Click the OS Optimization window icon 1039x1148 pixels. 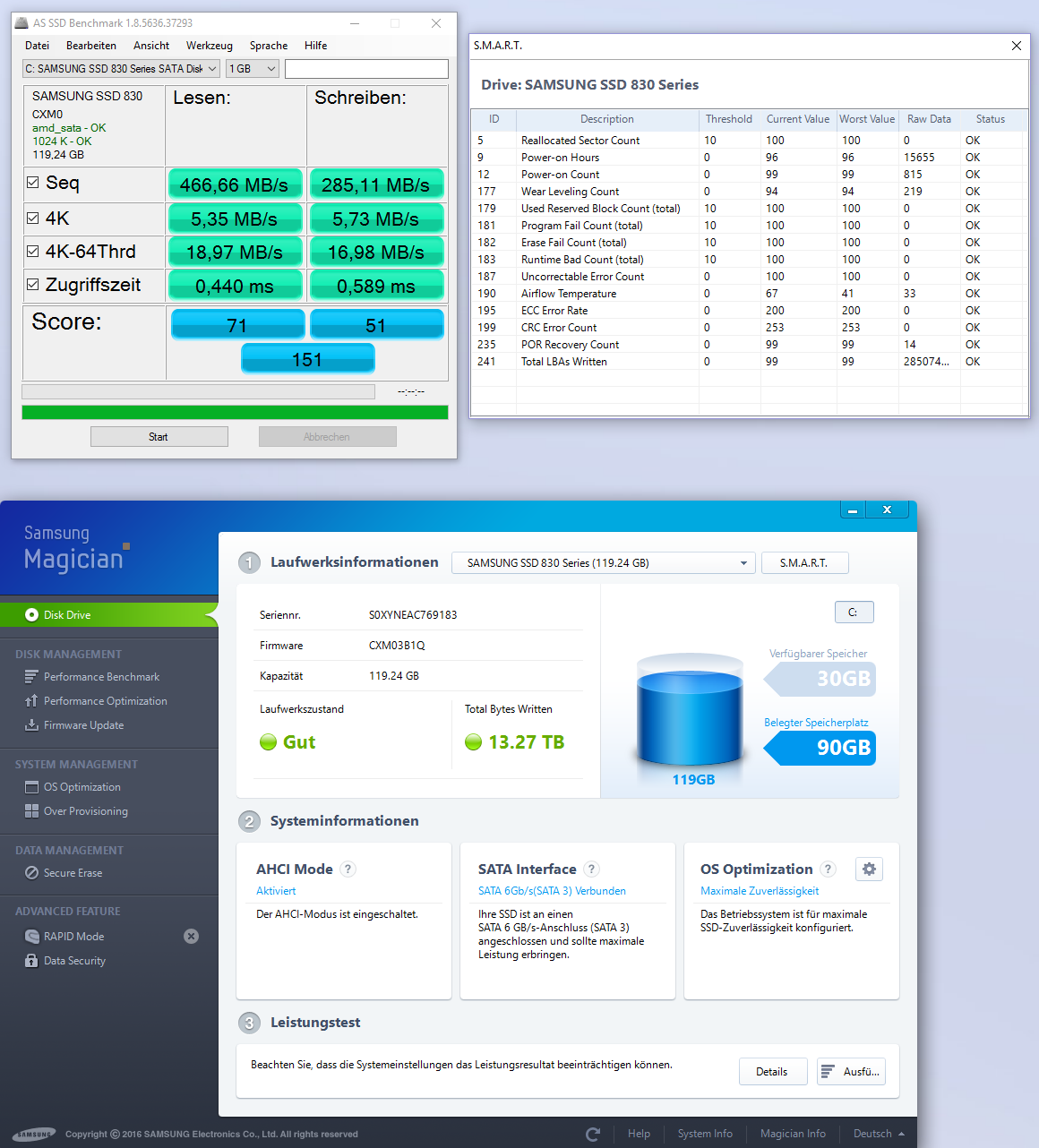pos(31,787)
